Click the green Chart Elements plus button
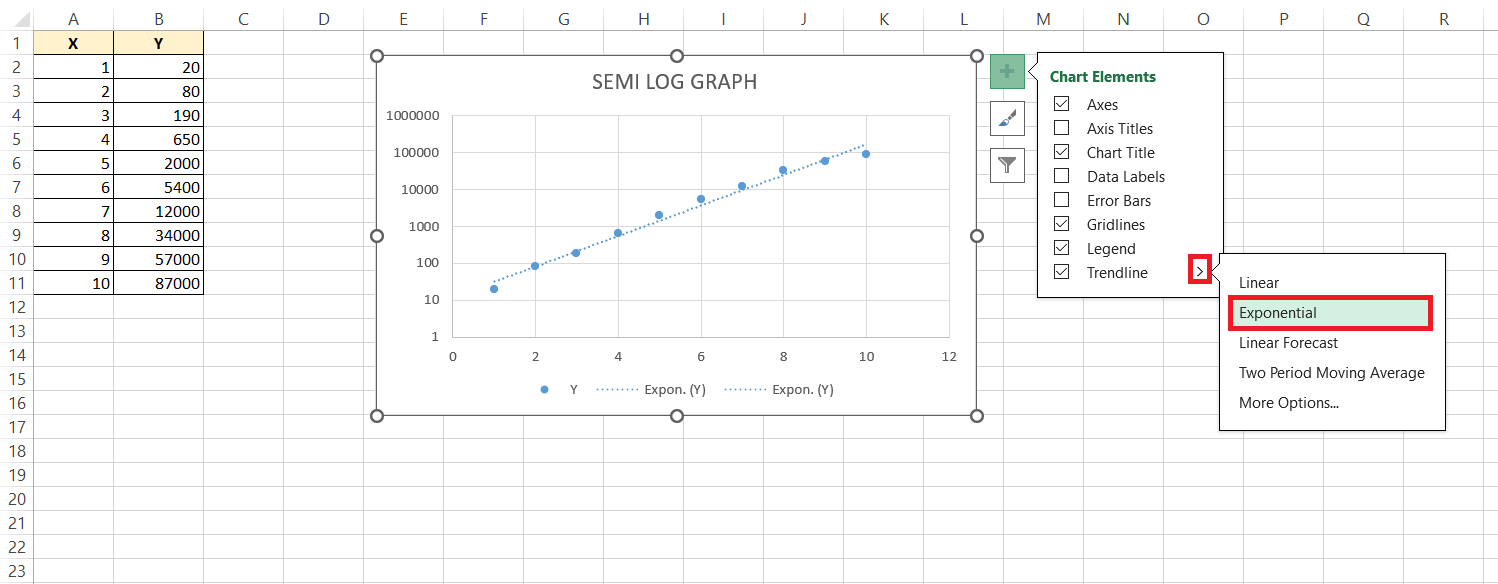The width and height of the screenshot is (1498, 584). click(x=1007, y=71)
